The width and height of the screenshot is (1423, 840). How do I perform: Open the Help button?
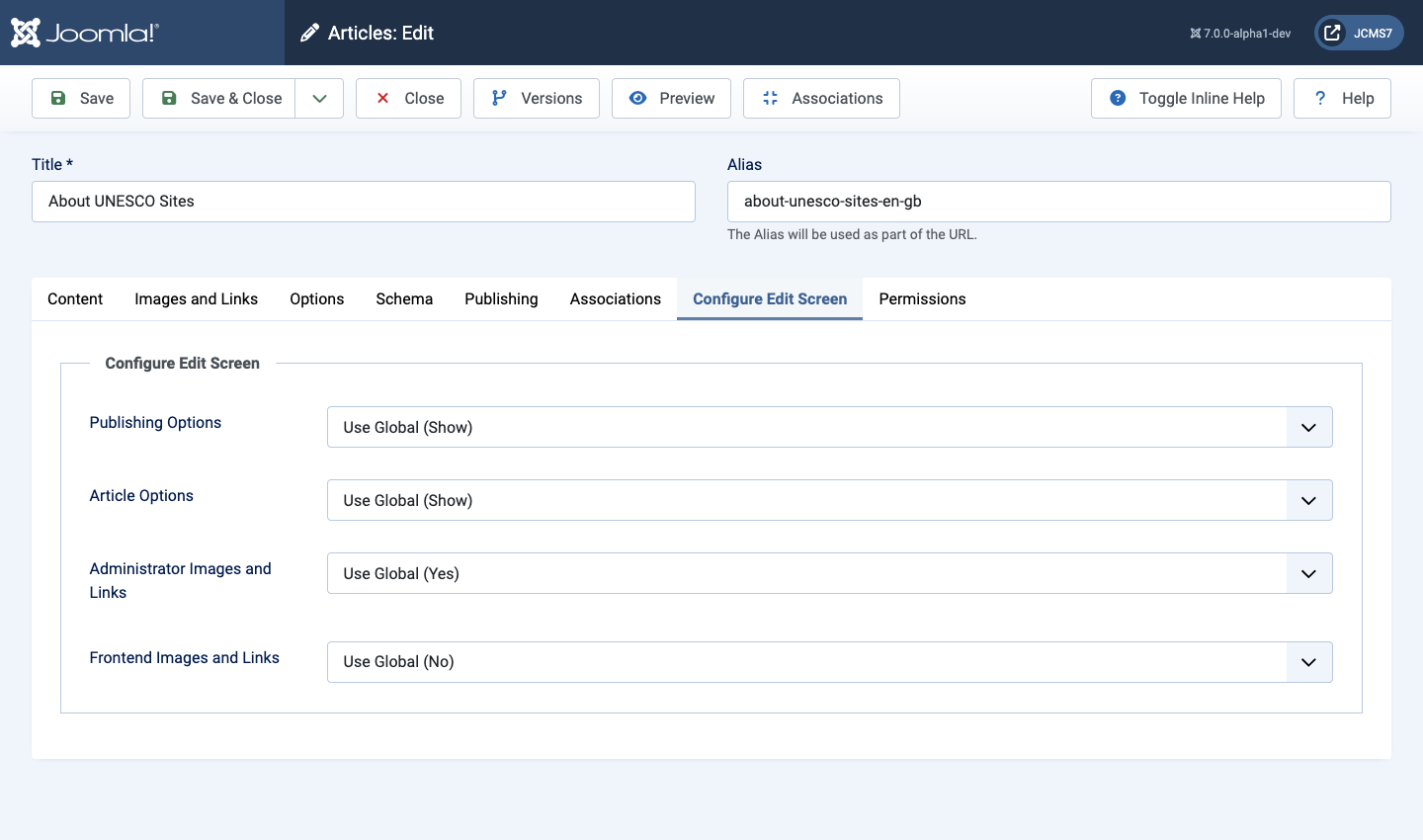tap(1342, 98)
